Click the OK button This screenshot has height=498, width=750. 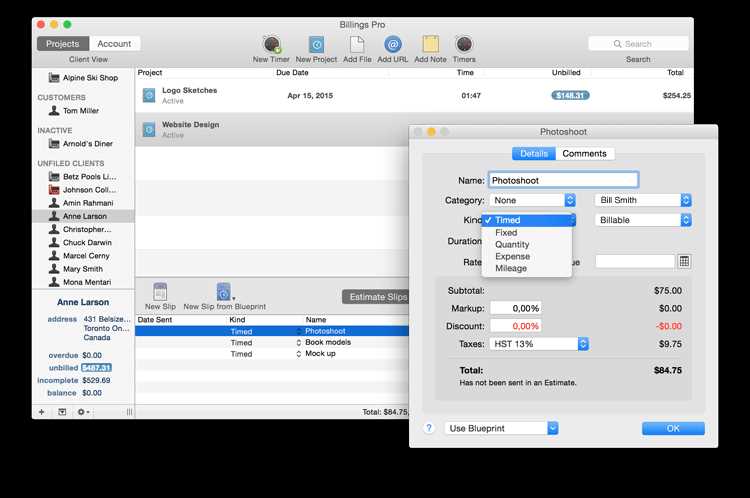(x=673, y=429)
